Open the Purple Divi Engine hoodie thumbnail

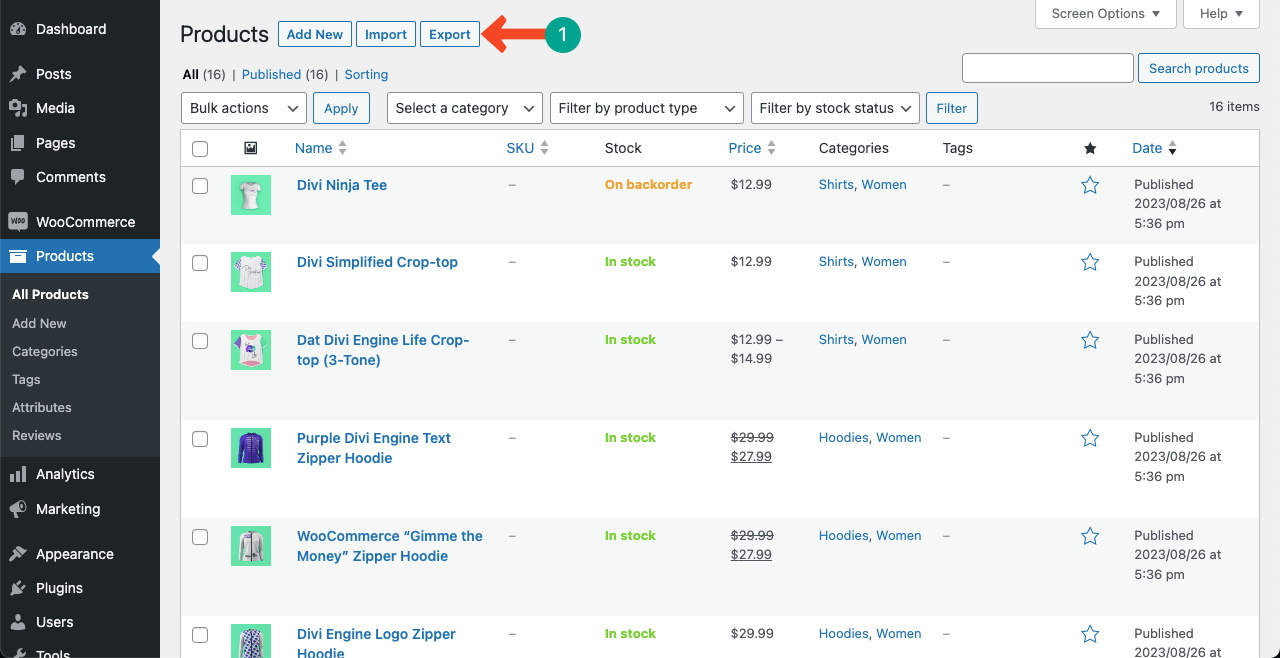(x=251, y=448)
